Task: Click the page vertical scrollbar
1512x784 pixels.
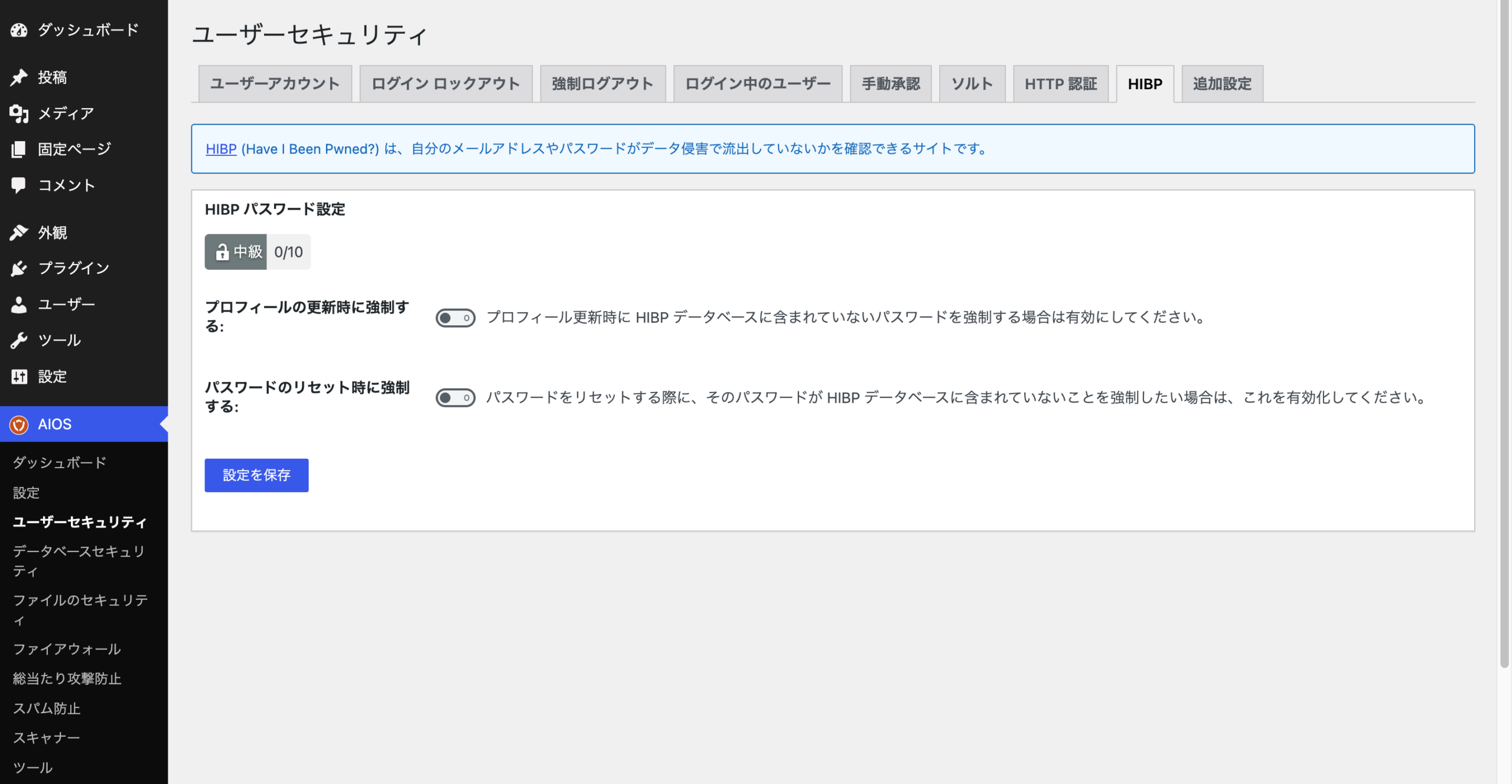Action: coord(1504,334)
